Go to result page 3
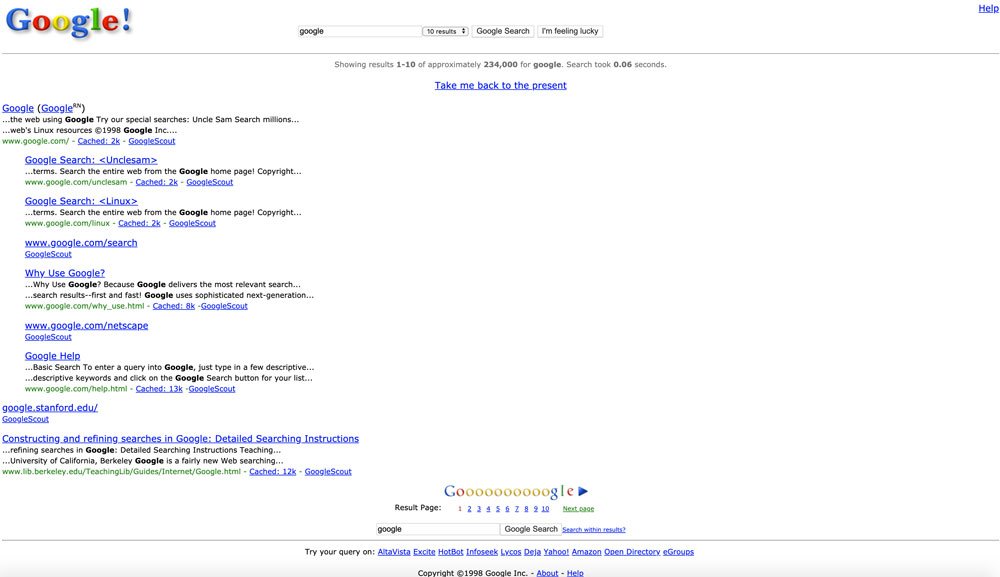 (x=479, y=509)
